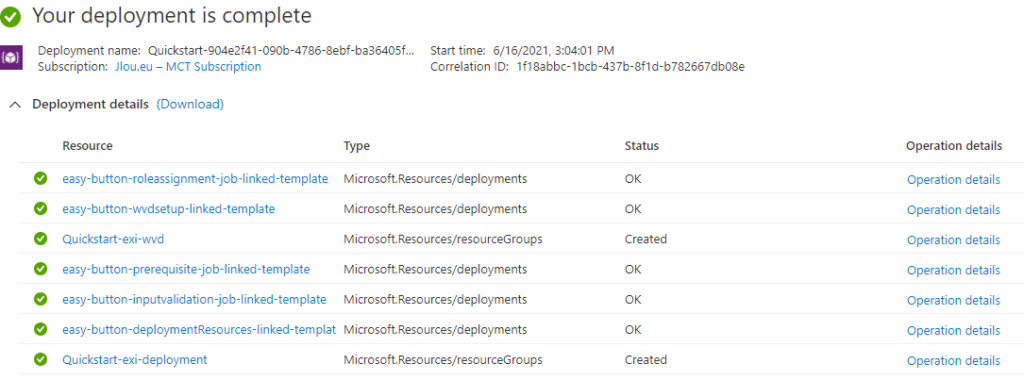The image size is (1024, 380).
Task: Click the purple deployment resource icon
Action: pos(12,57)
